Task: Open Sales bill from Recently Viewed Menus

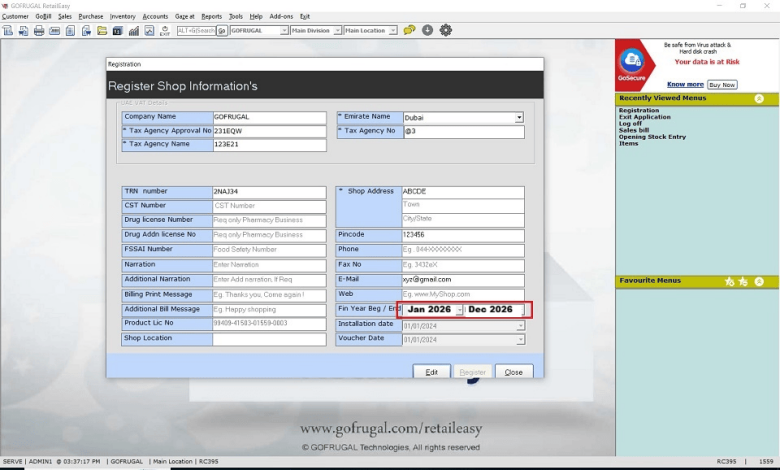Action: [634, 130]
